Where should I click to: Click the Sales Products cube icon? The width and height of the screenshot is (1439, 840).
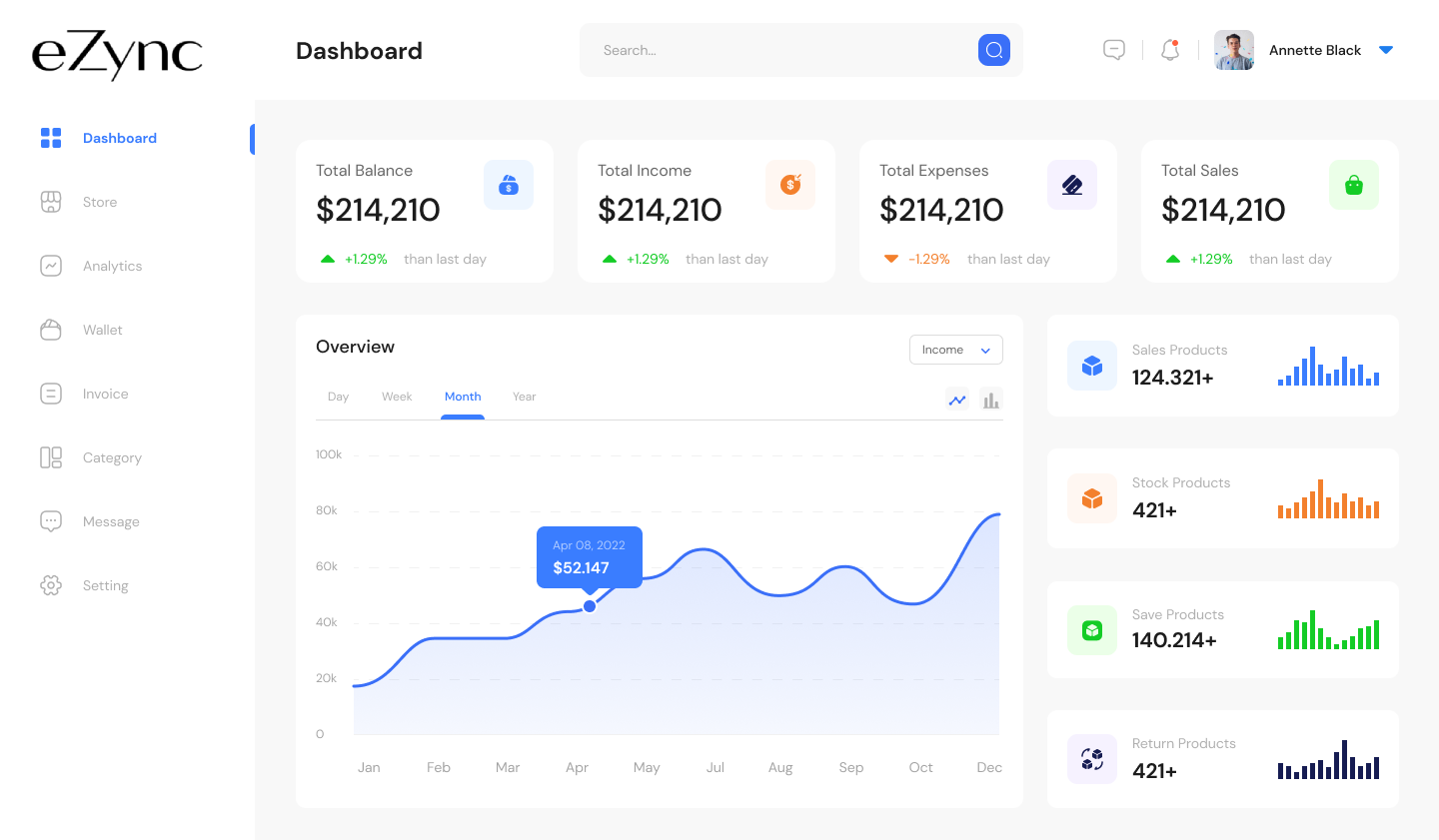click(1092, 366)
